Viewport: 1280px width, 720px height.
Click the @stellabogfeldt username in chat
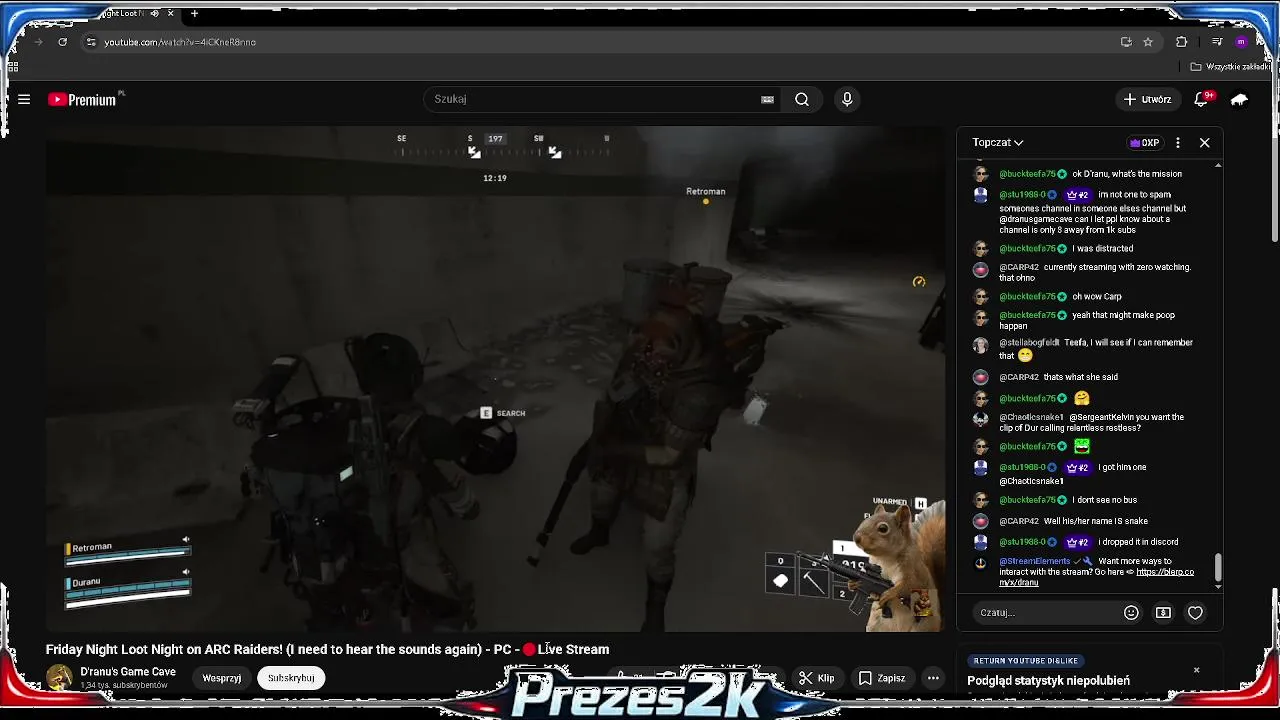point(1029,343)
